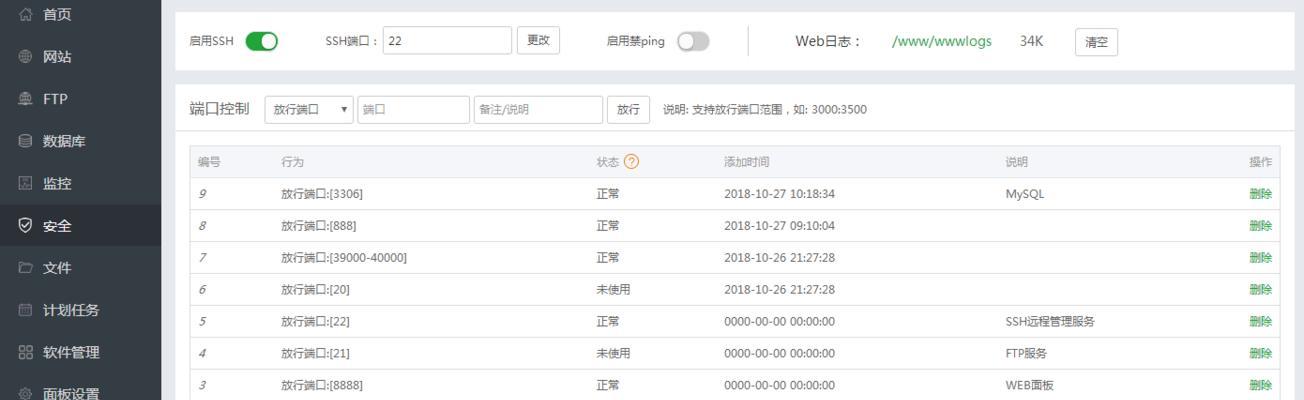The height and width of the screenshot is (400, 1304).
Task: Click the calendar icon beside 计划任务
Action: [25, 310]
